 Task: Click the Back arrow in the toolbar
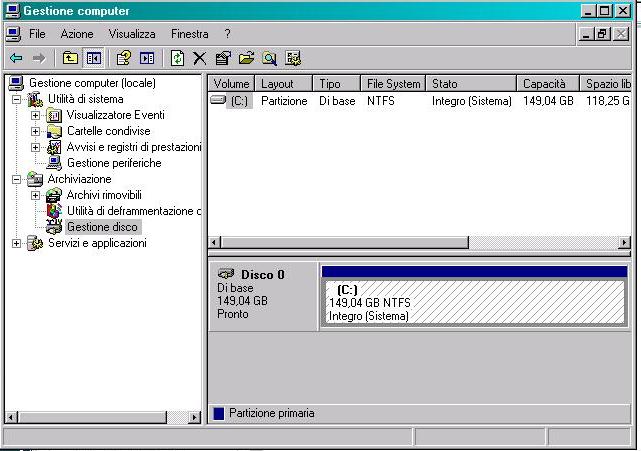point(16,58)
